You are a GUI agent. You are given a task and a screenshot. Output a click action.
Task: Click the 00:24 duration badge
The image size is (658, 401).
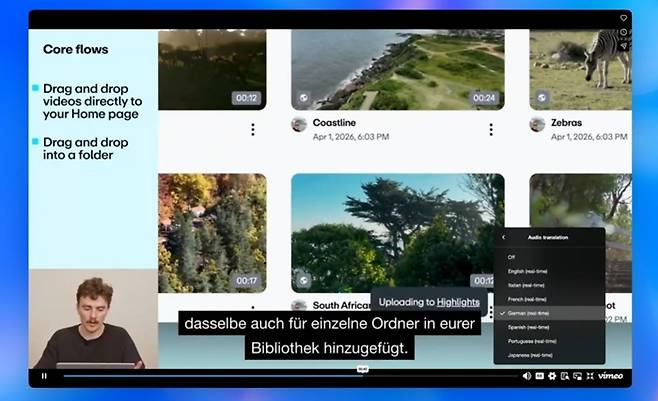pos(484,98)
